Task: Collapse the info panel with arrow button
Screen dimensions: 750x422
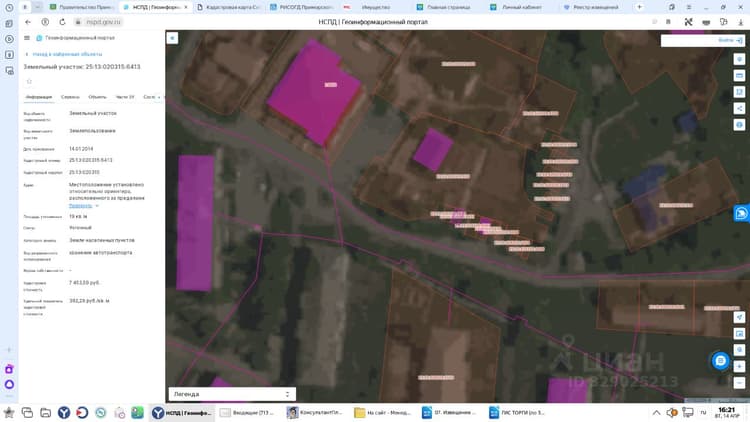Action: [x=172, y=38]
